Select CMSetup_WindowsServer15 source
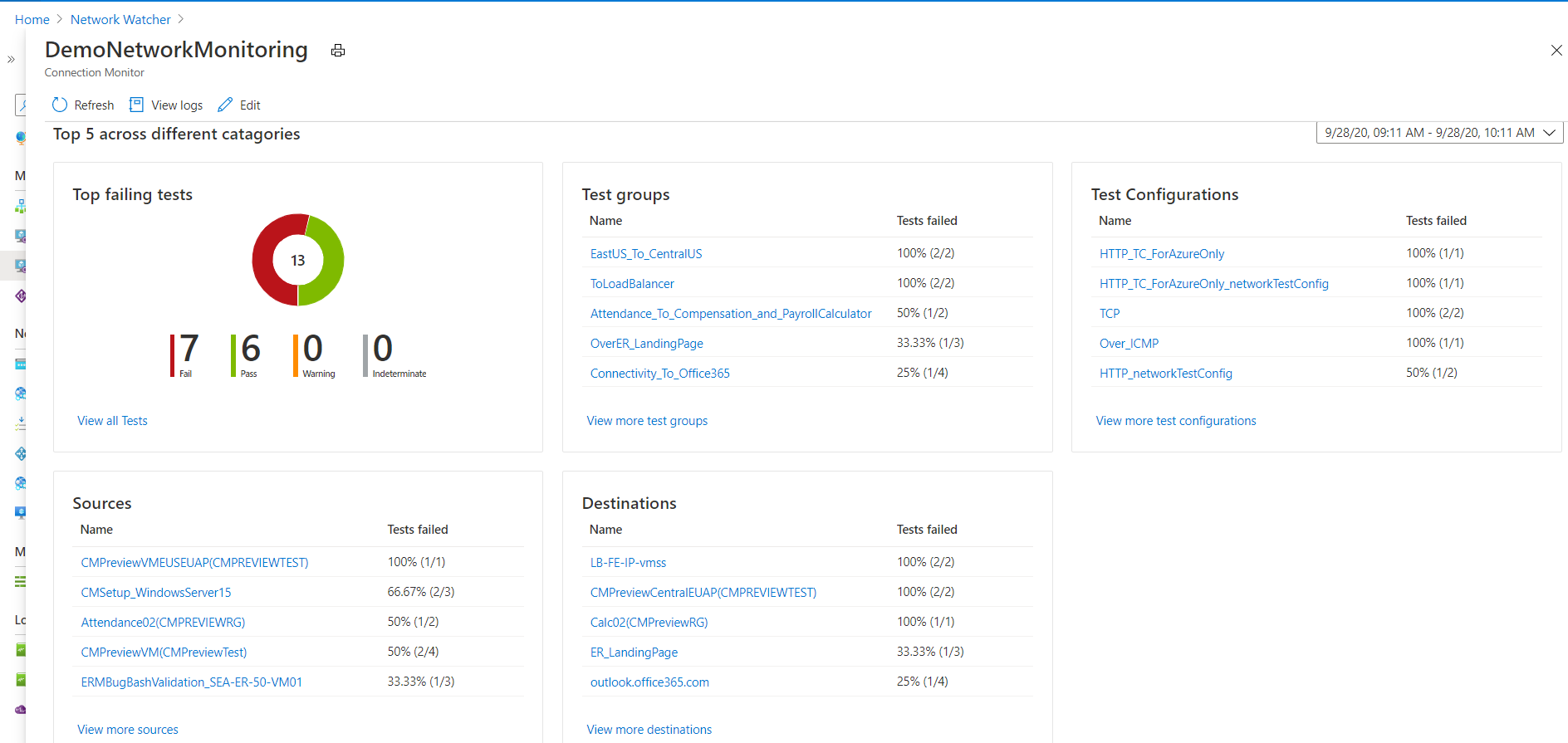The width and height of the screenshot is (1568, 743). [156, 593]
